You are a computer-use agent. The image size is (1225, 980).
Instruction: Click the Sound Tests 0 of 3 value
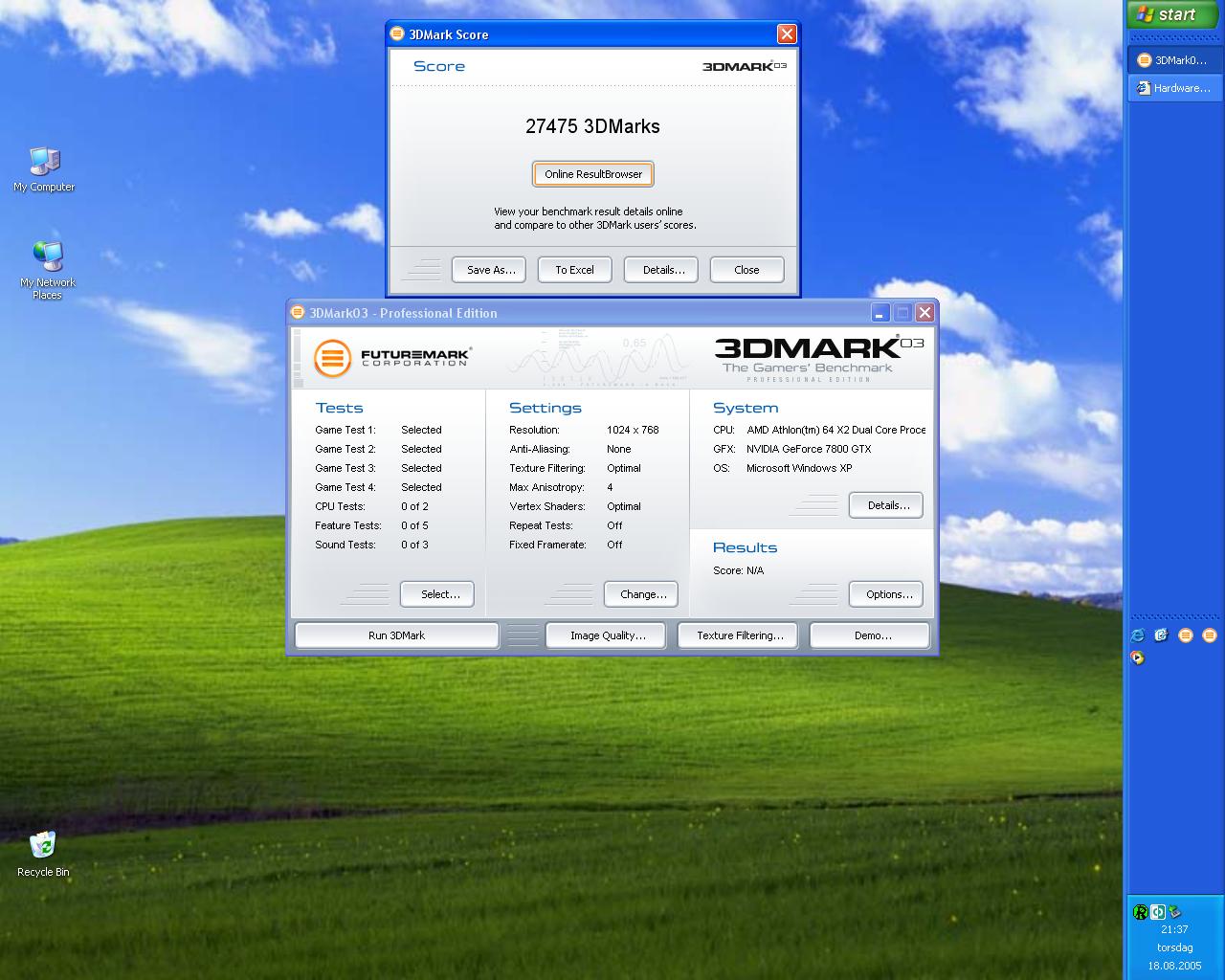414,545
